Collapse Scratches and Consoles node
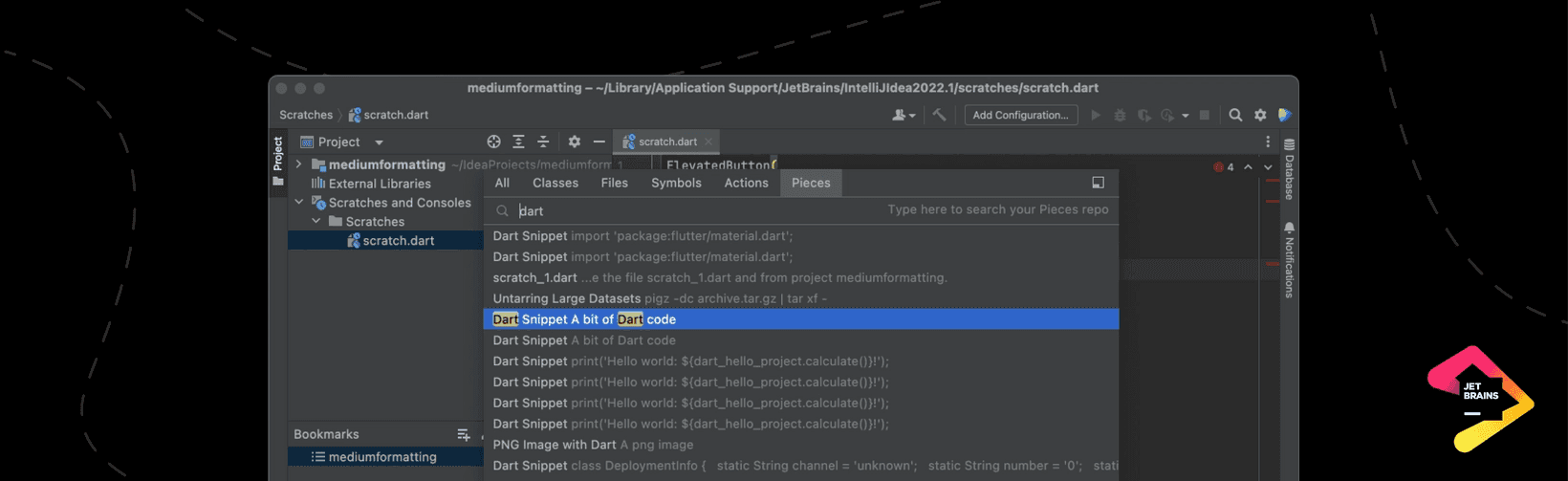1568x481 pixels. (x=298, y=203)
